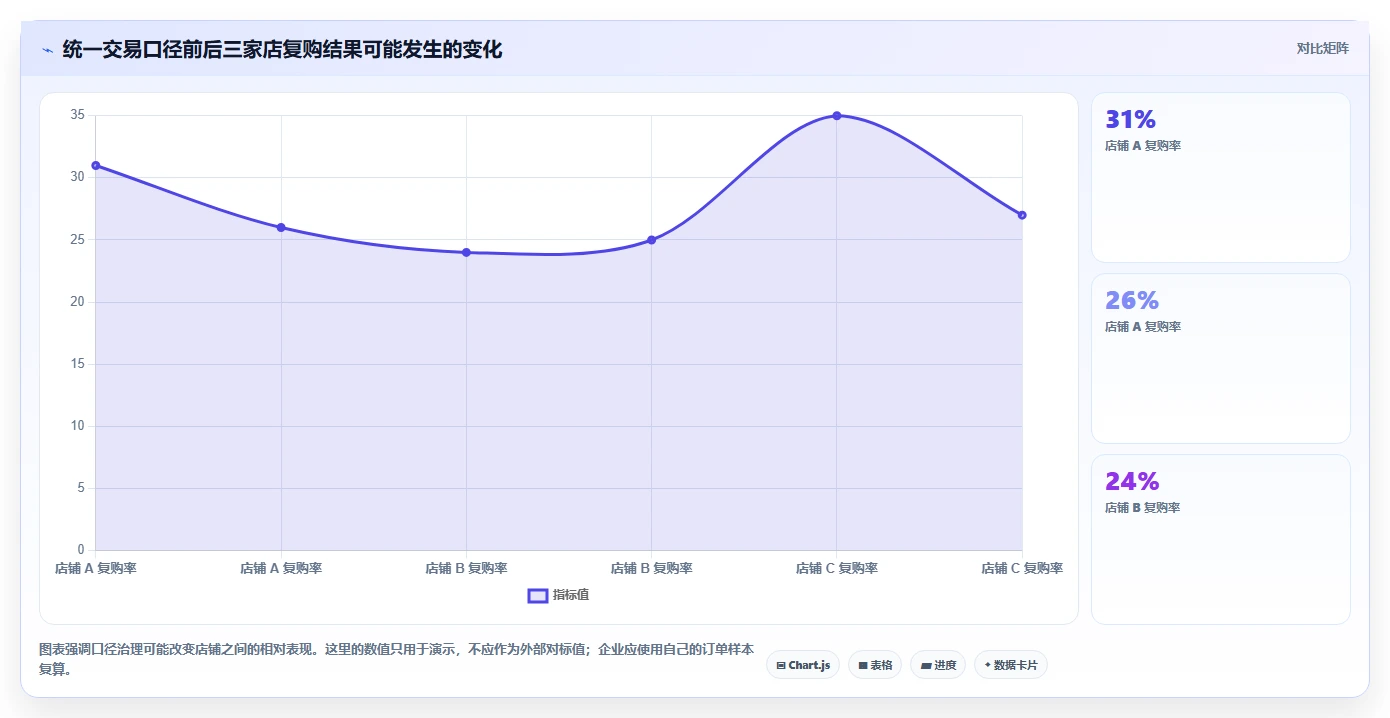Click the 26% value in the stat card
Screen dimensions: 1390x718
[1132, 301]
